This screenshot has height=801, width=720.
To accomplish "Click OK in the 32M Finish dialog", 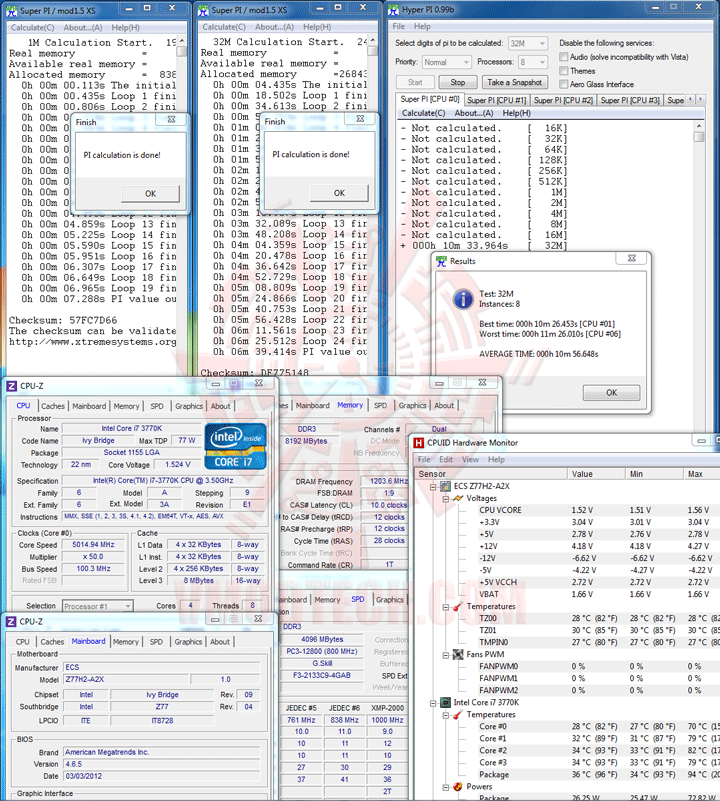I will 339,193.
